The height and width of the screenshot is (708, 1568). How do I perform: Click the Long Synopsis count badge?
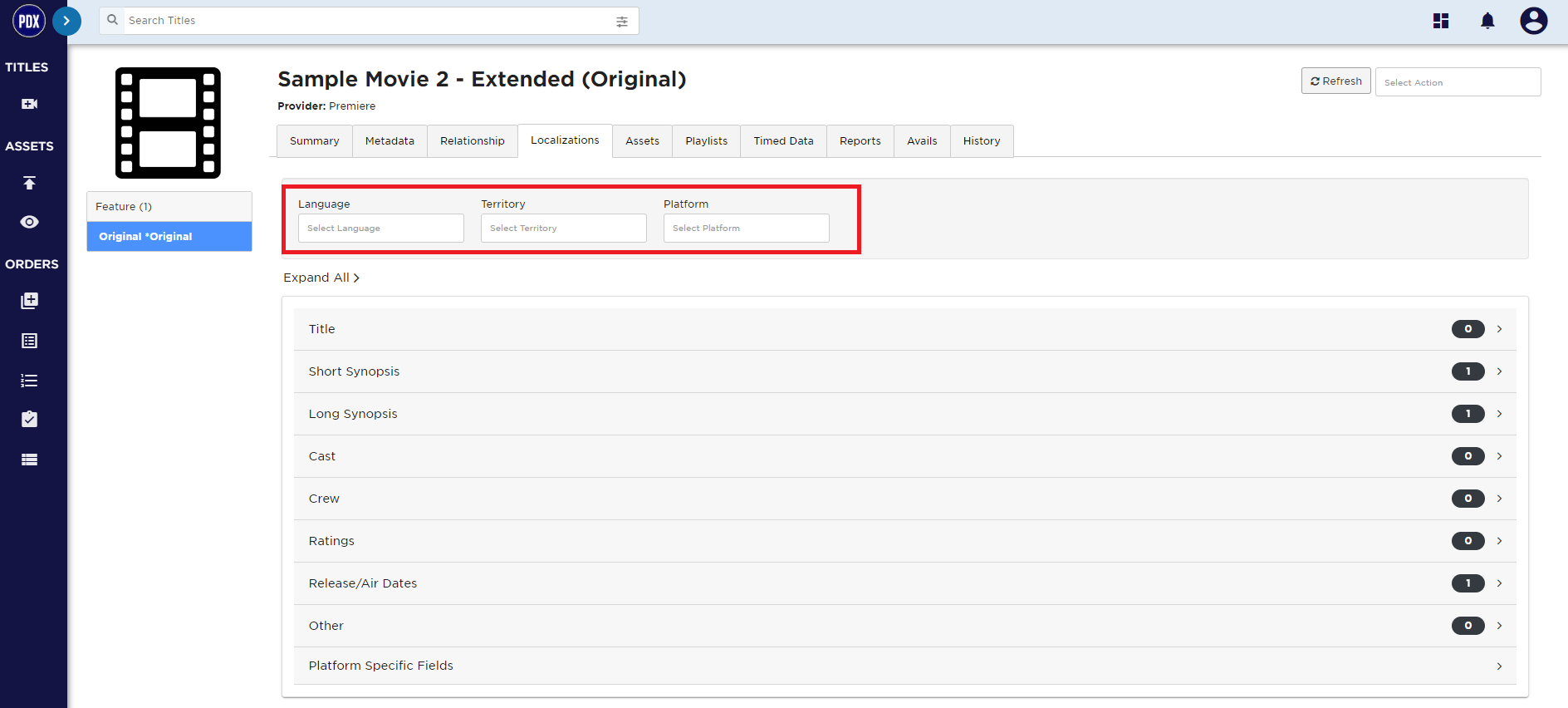tap(1468, 414)
